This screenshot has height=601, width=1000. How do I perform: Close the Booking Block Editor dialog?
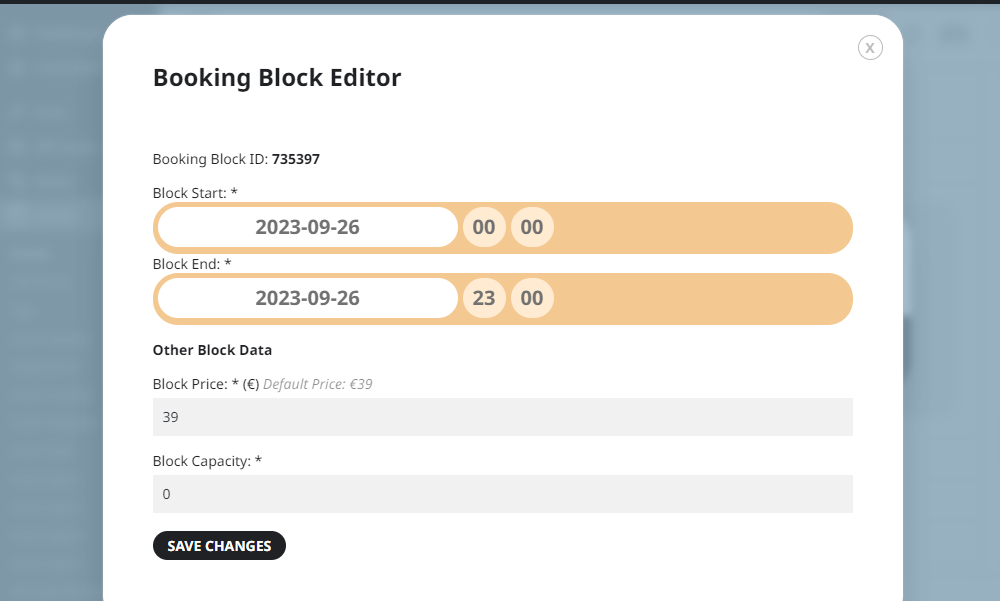(x=870, y=48)
